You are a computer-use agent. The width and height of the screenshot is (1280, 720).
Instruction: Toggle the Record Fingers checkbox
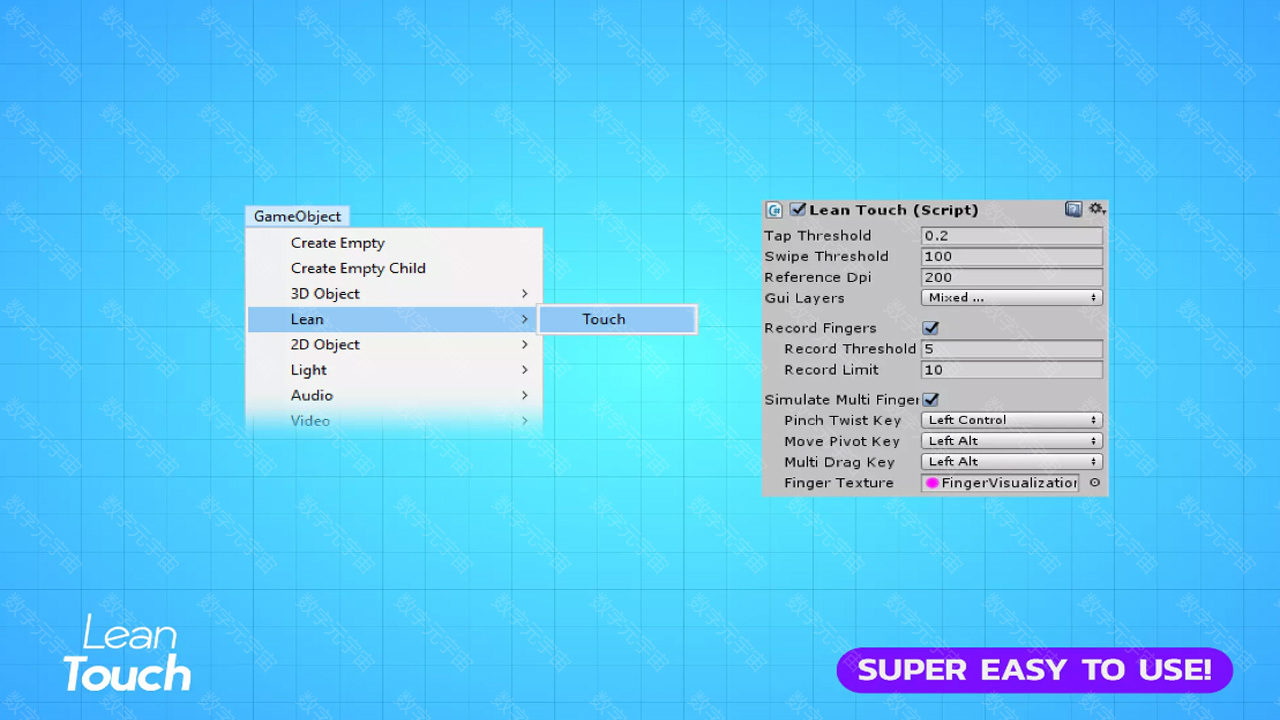(x=931, y=328)
